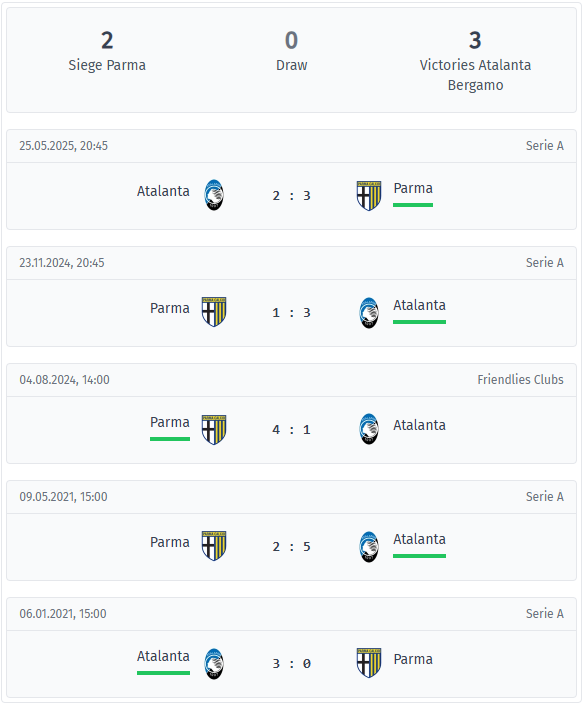Open the 3 : 0 score result

click(x=291, y=664)
